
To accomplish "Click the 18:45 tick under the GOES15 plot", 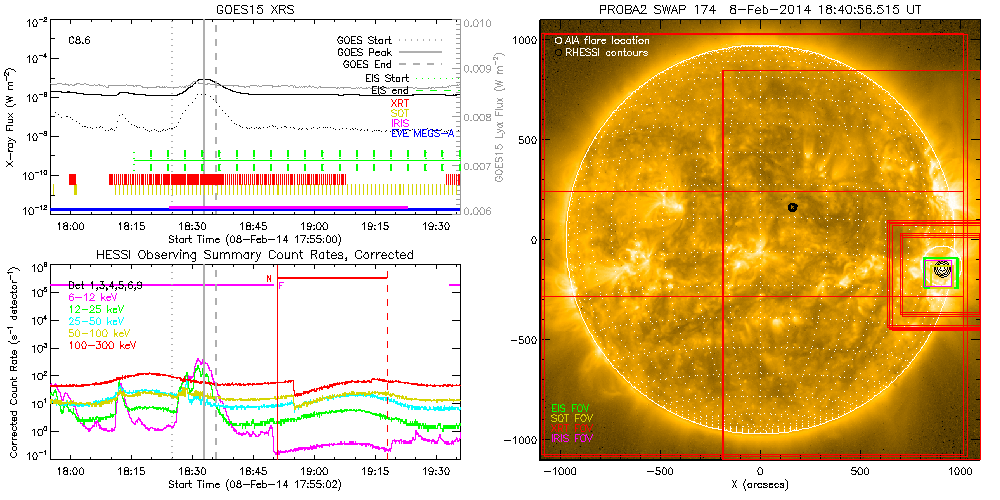I will [254, 226].
